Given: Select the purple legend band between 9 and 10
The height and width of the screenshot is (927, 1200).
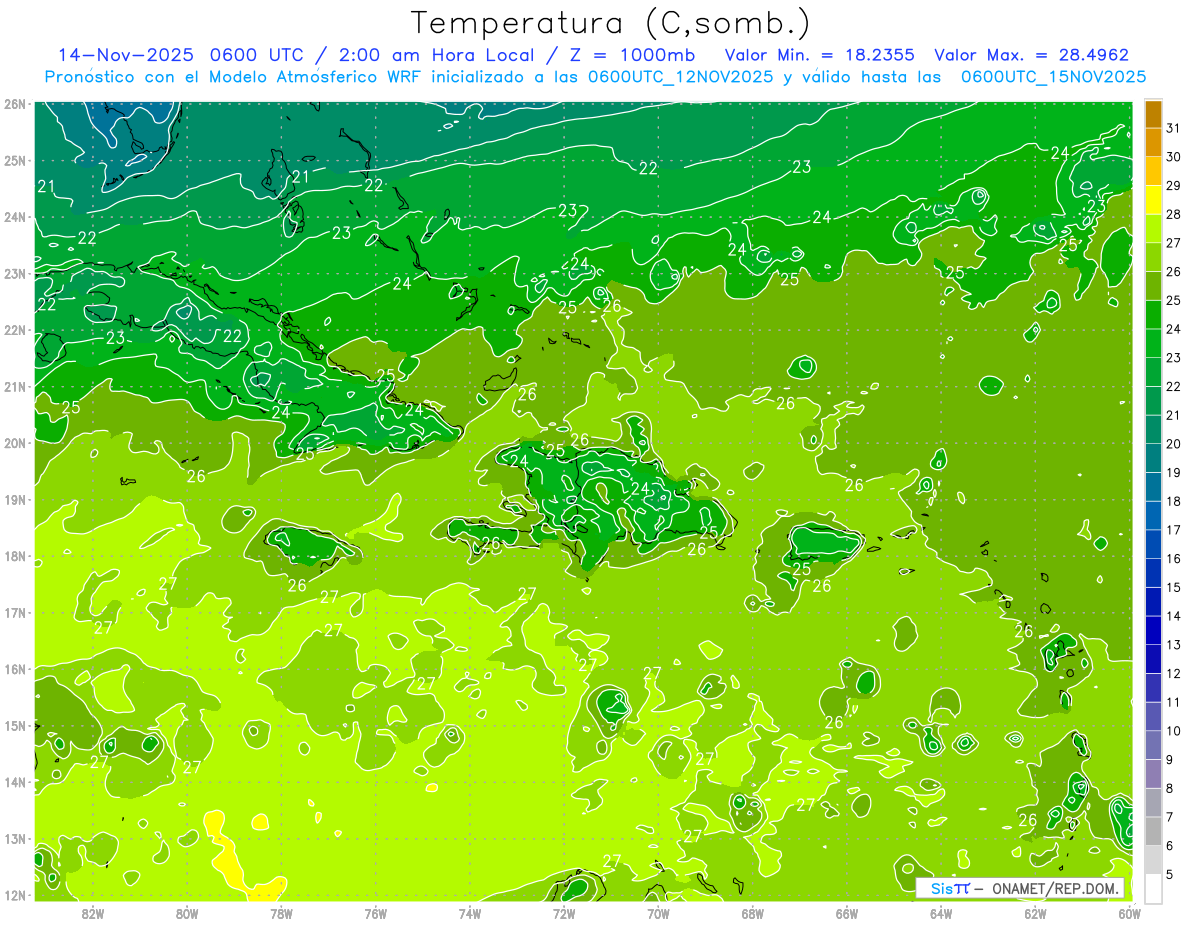Looking at the screenshot, I should click(x=1153, y=745).
